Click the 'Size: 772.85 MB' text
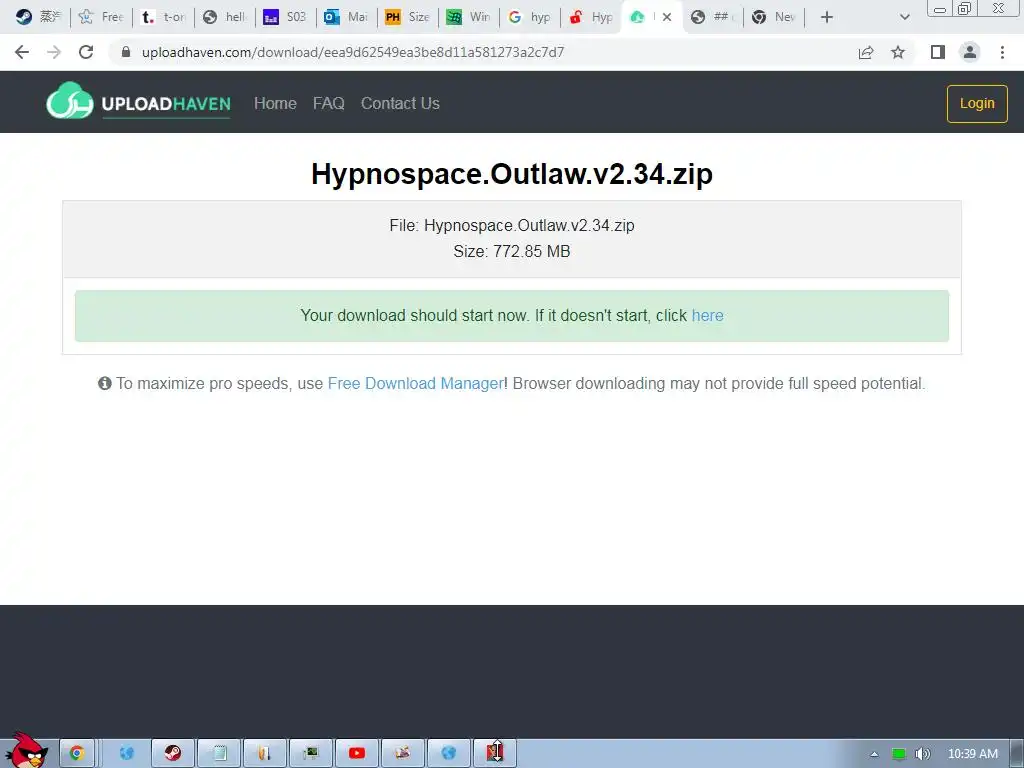Viewport: 1024px width, 768px height. coord(512,251)
